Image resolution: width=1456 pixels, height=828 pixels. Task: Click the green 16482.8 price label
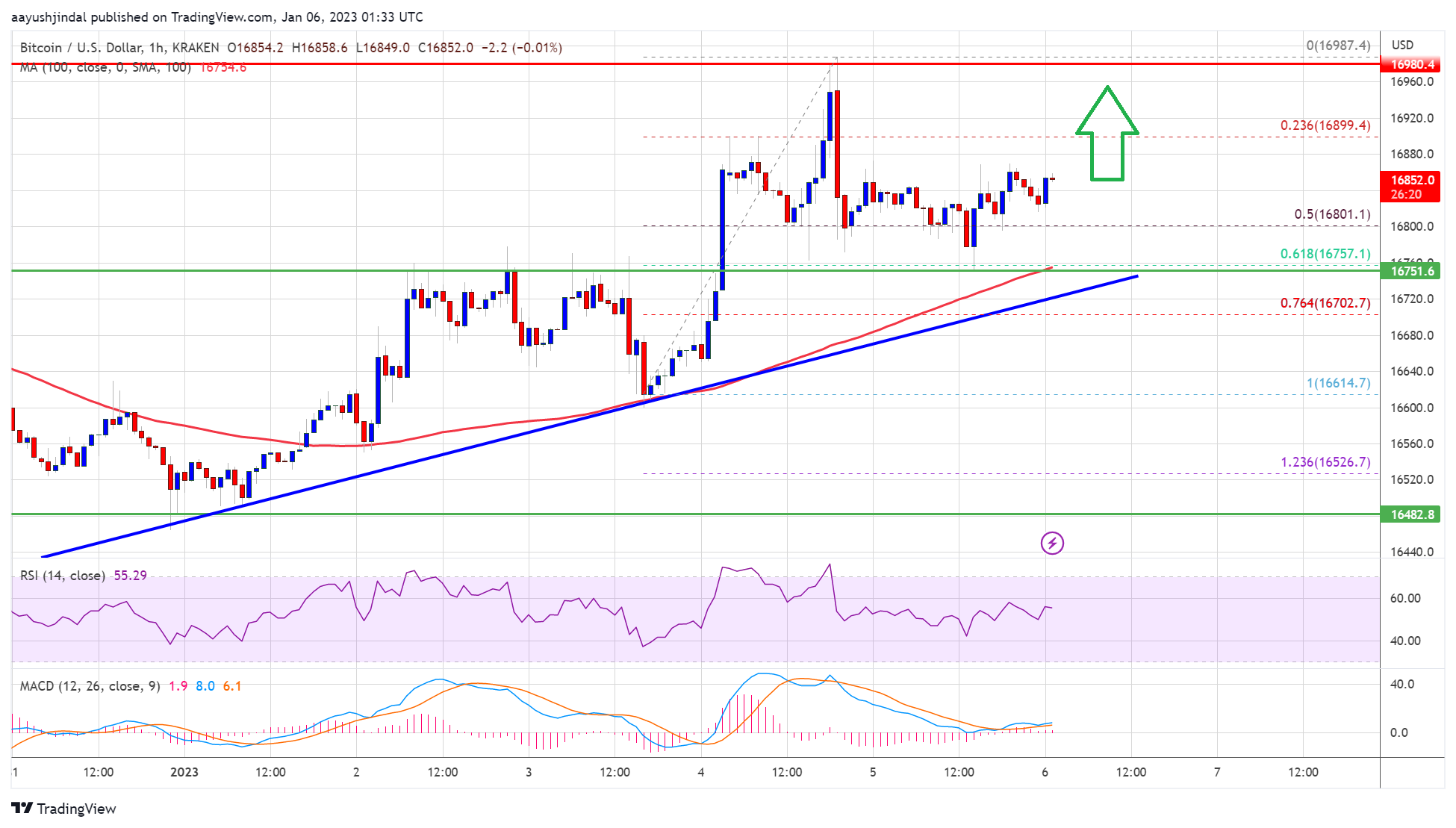tap(1412, 514)
